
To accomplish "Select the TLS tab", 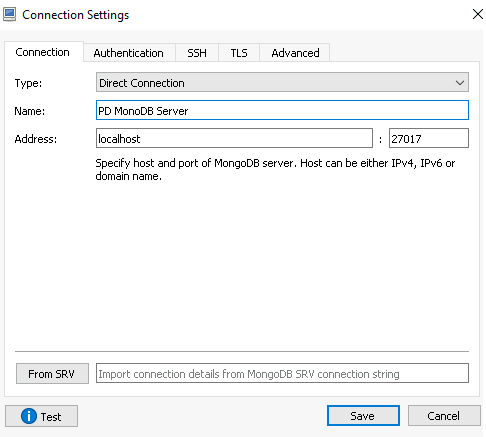I will point(239,53).
